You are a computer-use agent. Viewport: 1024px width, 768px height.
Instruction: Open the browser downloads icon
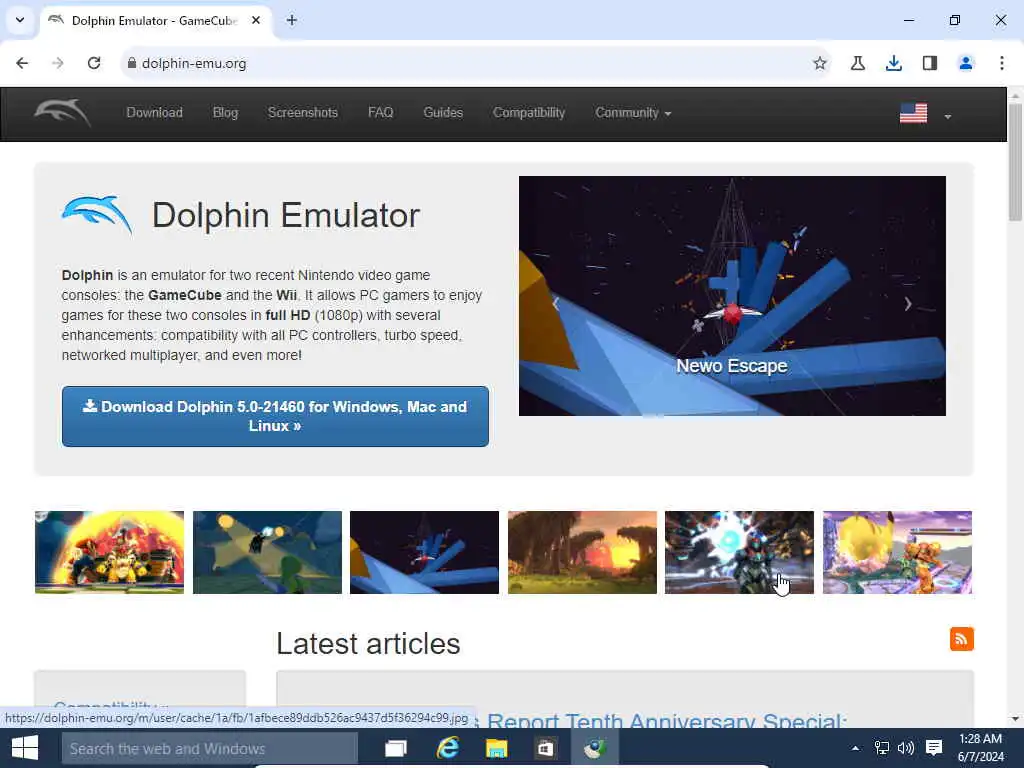coord(893,63)
